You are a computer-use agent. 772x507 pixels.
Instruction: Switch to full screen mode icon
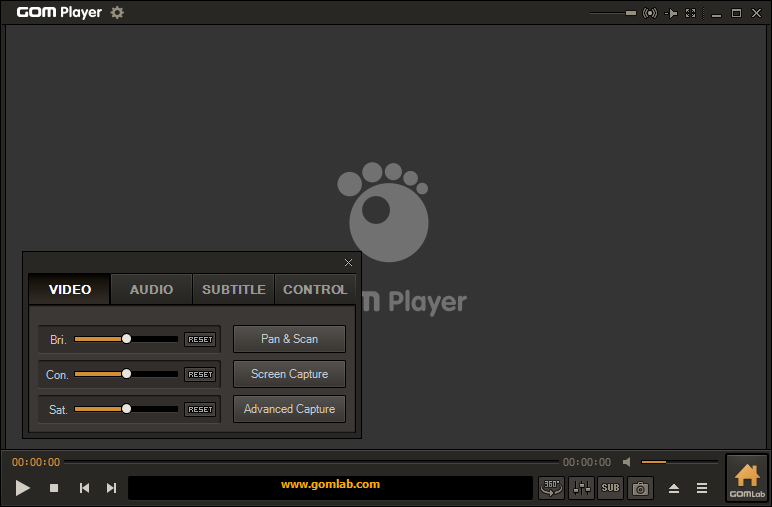pyautogui.click(x=691, y=13)
